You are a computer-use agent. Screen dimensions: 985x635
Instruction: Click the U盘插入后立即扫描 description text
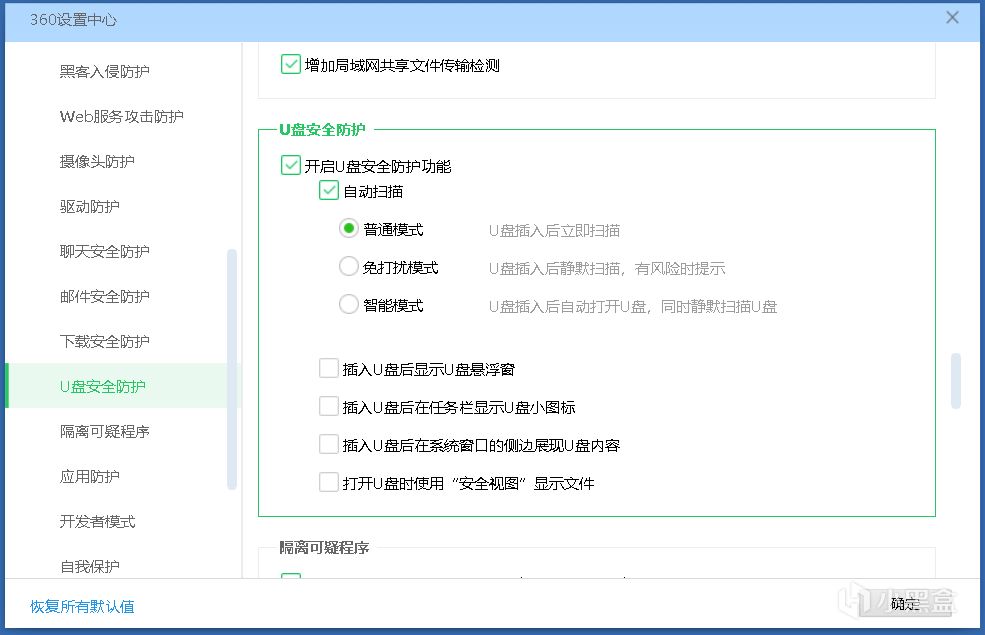click(x=554, y=231)
